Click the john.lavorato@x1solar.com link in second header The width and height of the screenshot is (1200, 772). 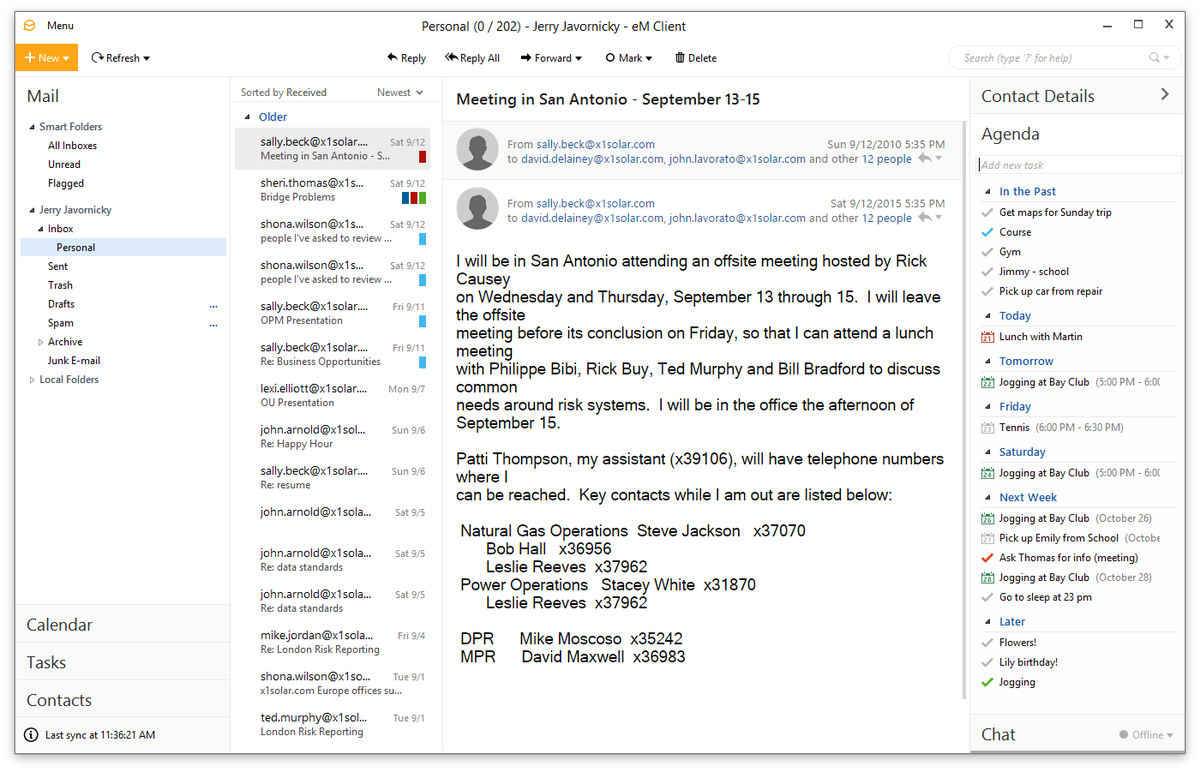point(737,218)
